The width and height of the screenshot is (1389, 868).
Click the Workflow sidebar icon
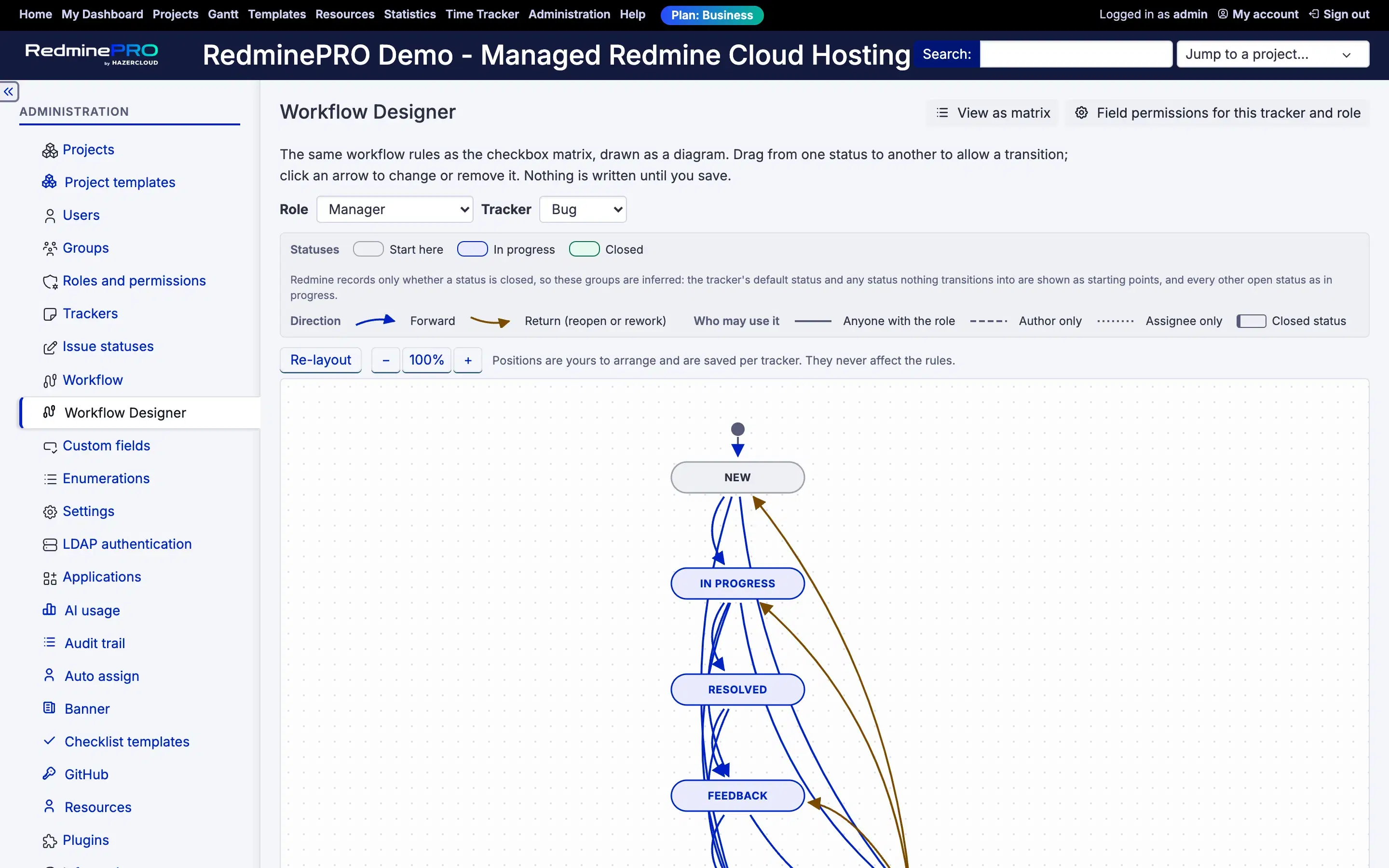(x=50, y=380)
